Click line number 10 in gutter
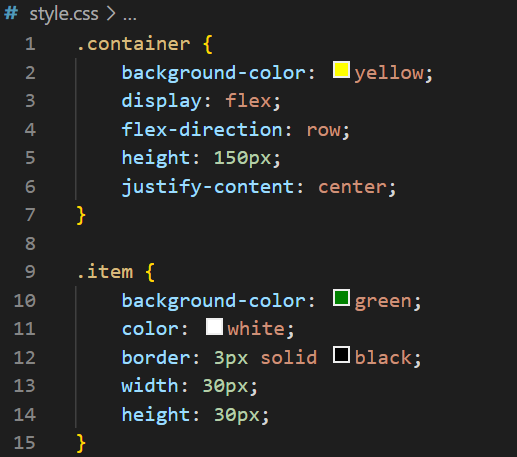Image resolution: width=517 pixels, height=457 pixels. 25,300
